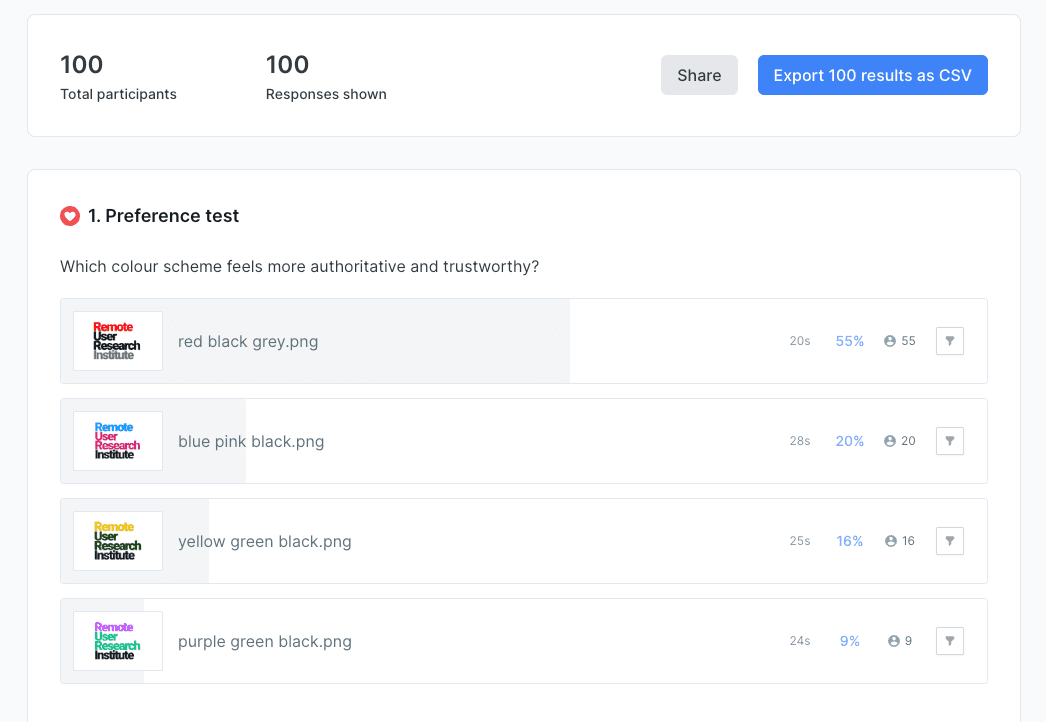The image size is (1046, 722).
Task: Open the 55% results link
Action: [x=850, y=340]
